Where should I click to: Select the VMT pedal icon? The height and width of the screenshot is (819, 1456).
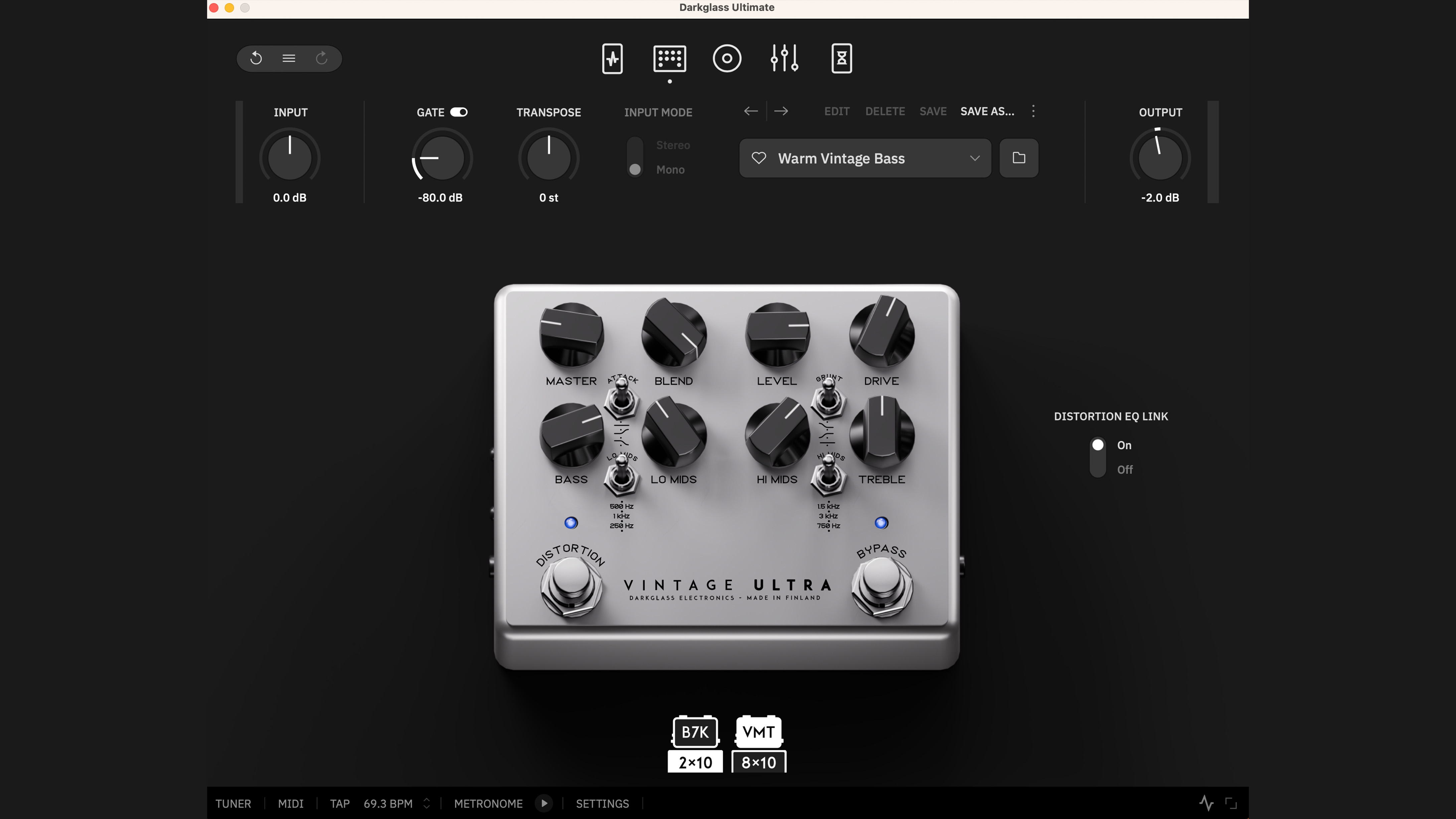pos(759,732)
